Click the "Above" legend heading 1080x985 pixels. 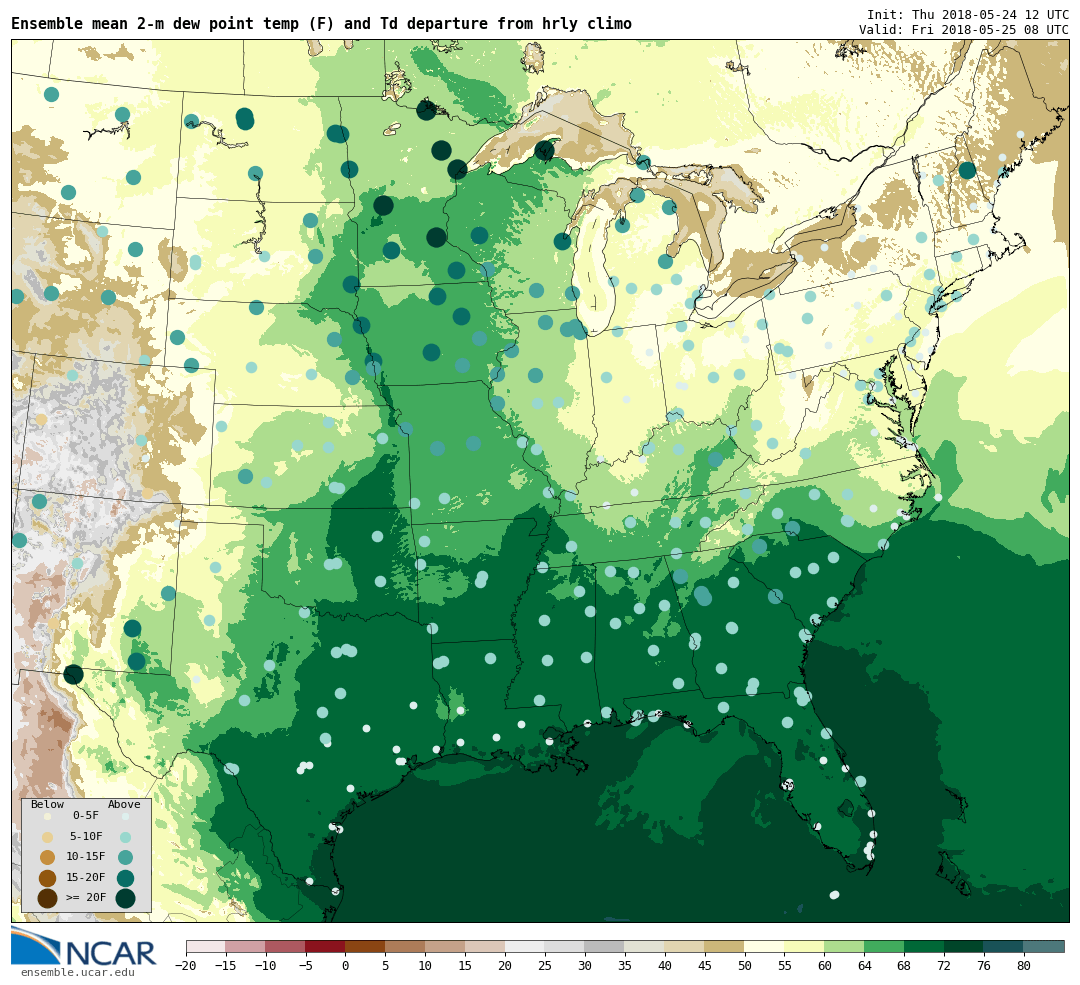(x=124, y=804)
